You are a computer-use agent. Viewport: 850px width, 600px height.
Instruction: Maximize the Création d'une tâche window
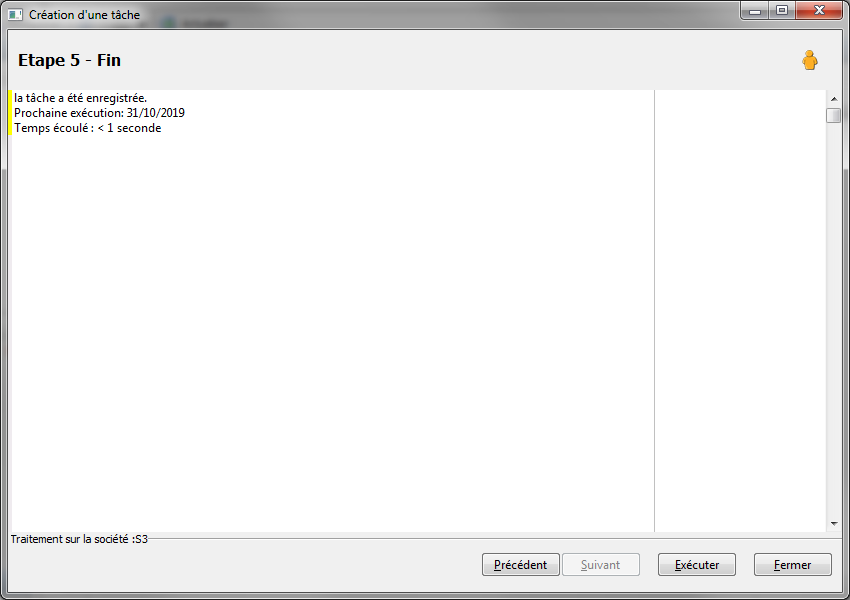click(782, 11)
